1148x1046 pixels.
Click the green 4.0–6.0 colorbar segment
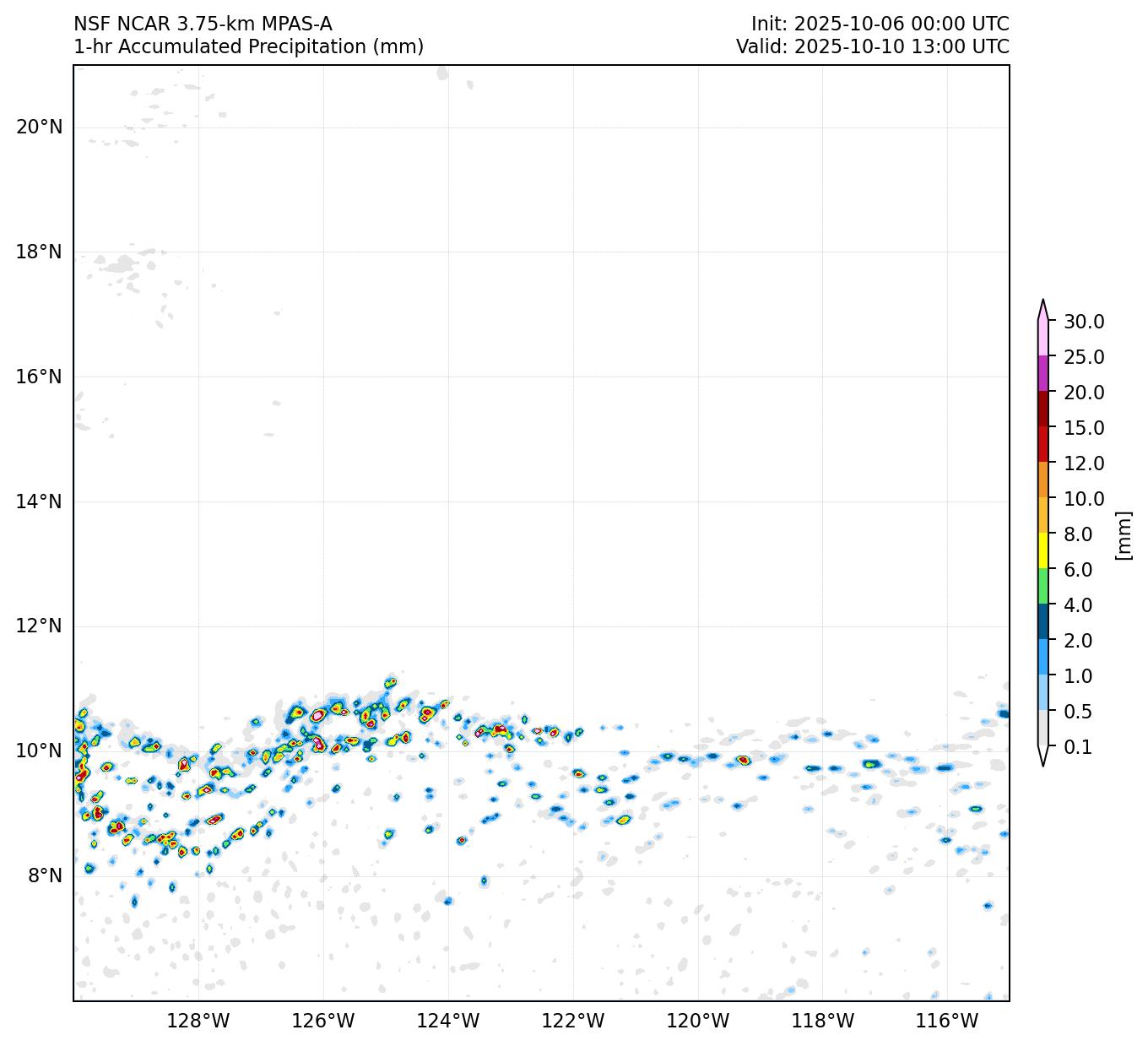click(x=1043, y=586)
